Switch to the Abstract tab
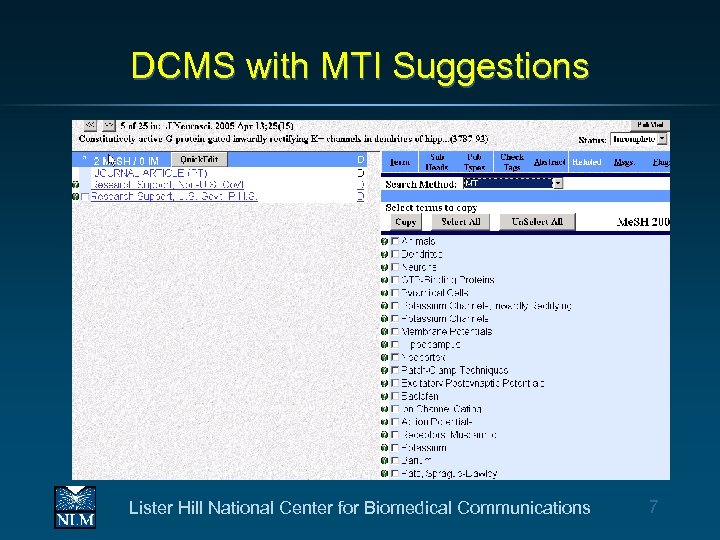The height and width of the screenshot is (540, 720). tap(550, 162)
